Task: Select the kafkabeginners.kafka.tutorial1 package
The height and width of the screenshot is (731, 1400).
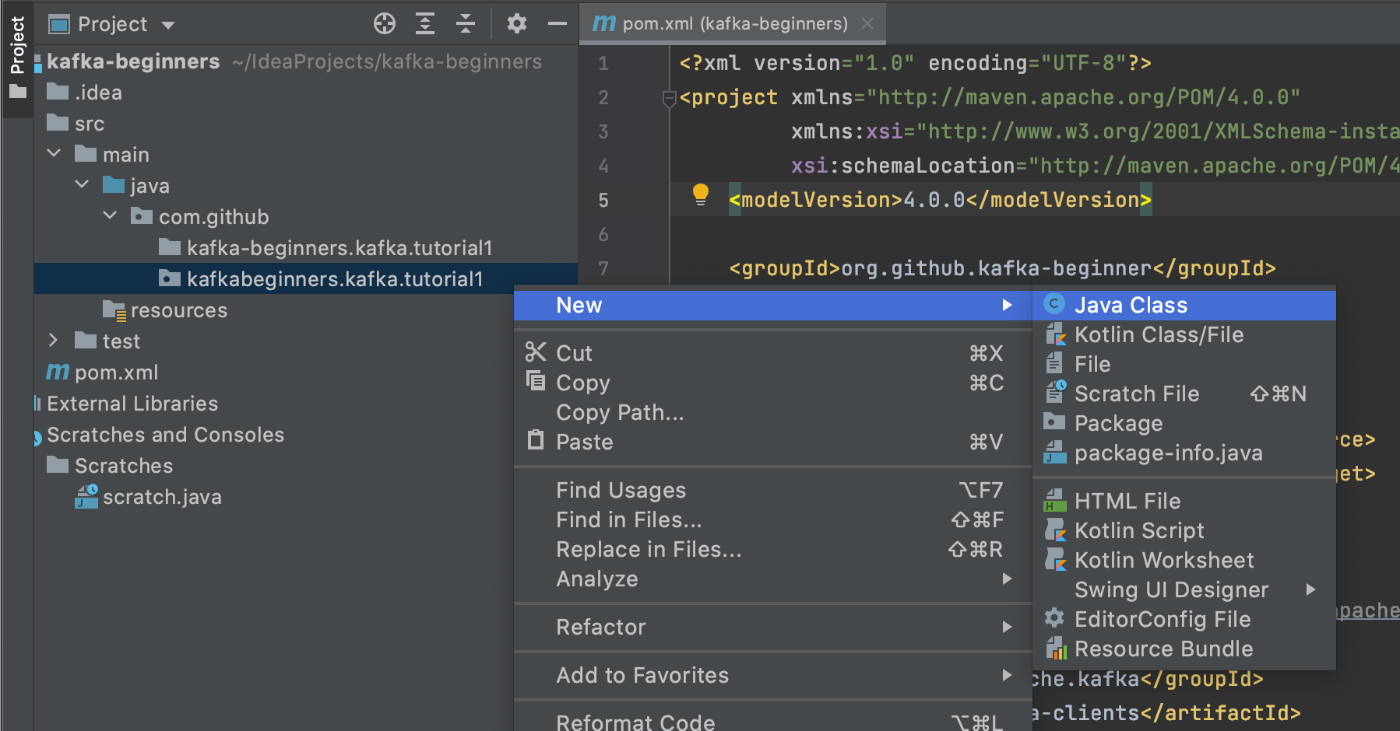Action: point(306,279)
